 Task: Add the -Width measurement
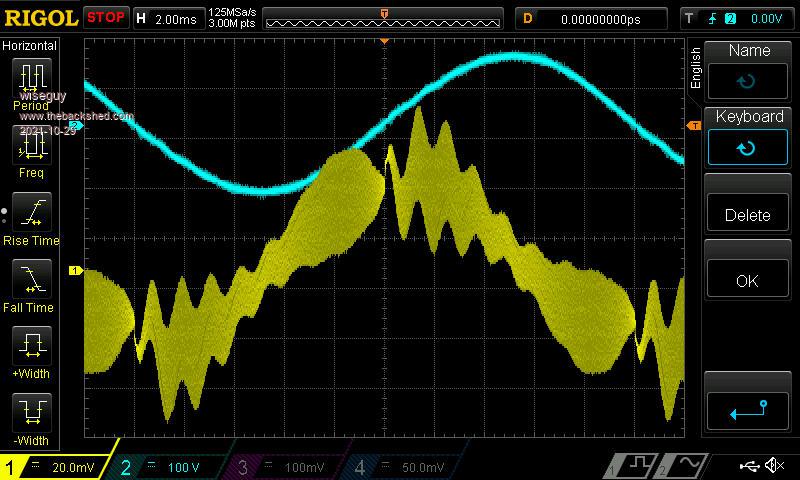pos(30,414)
